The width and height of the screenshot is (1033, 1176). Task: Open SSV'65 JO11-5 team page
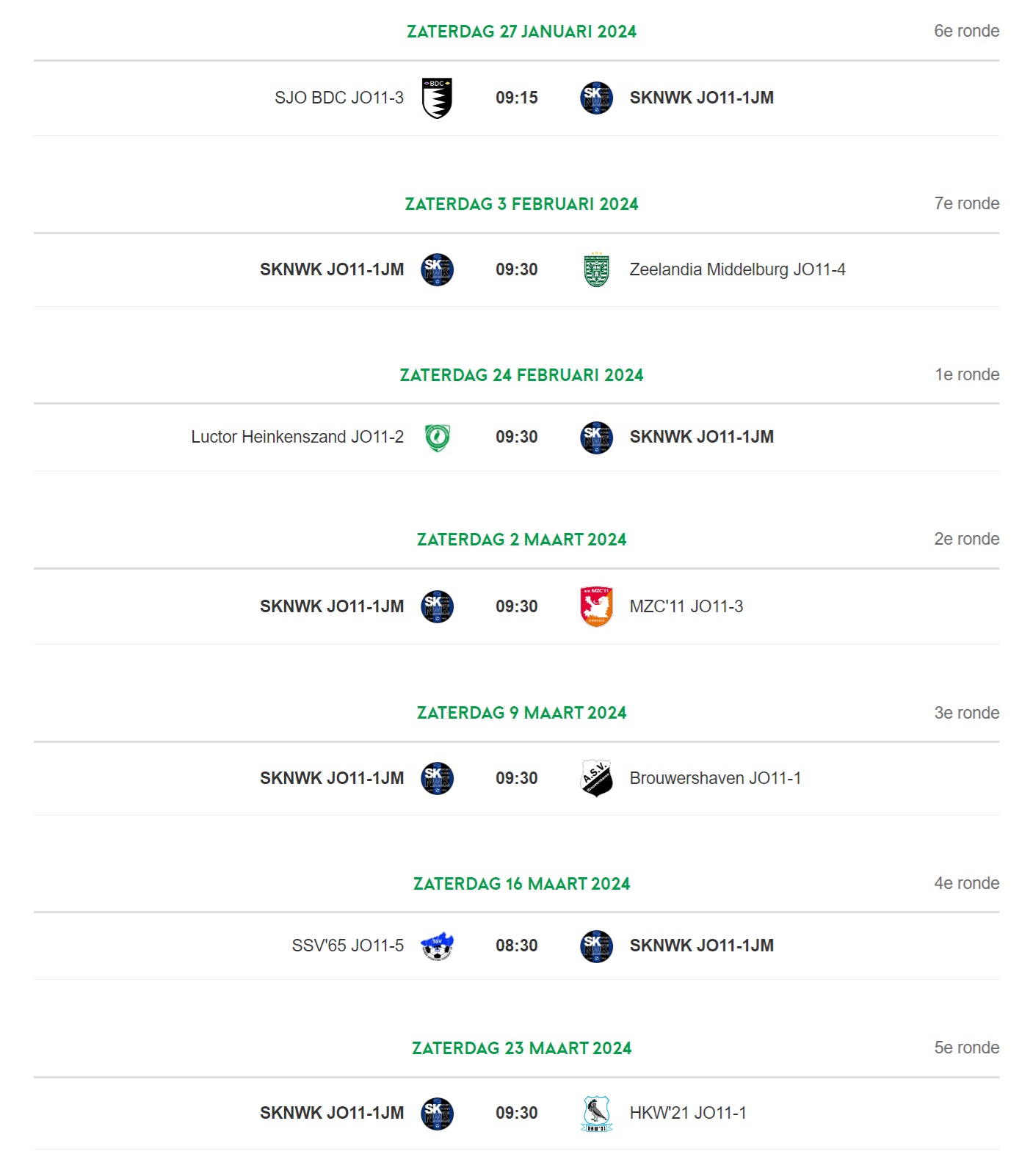point(348,945)
